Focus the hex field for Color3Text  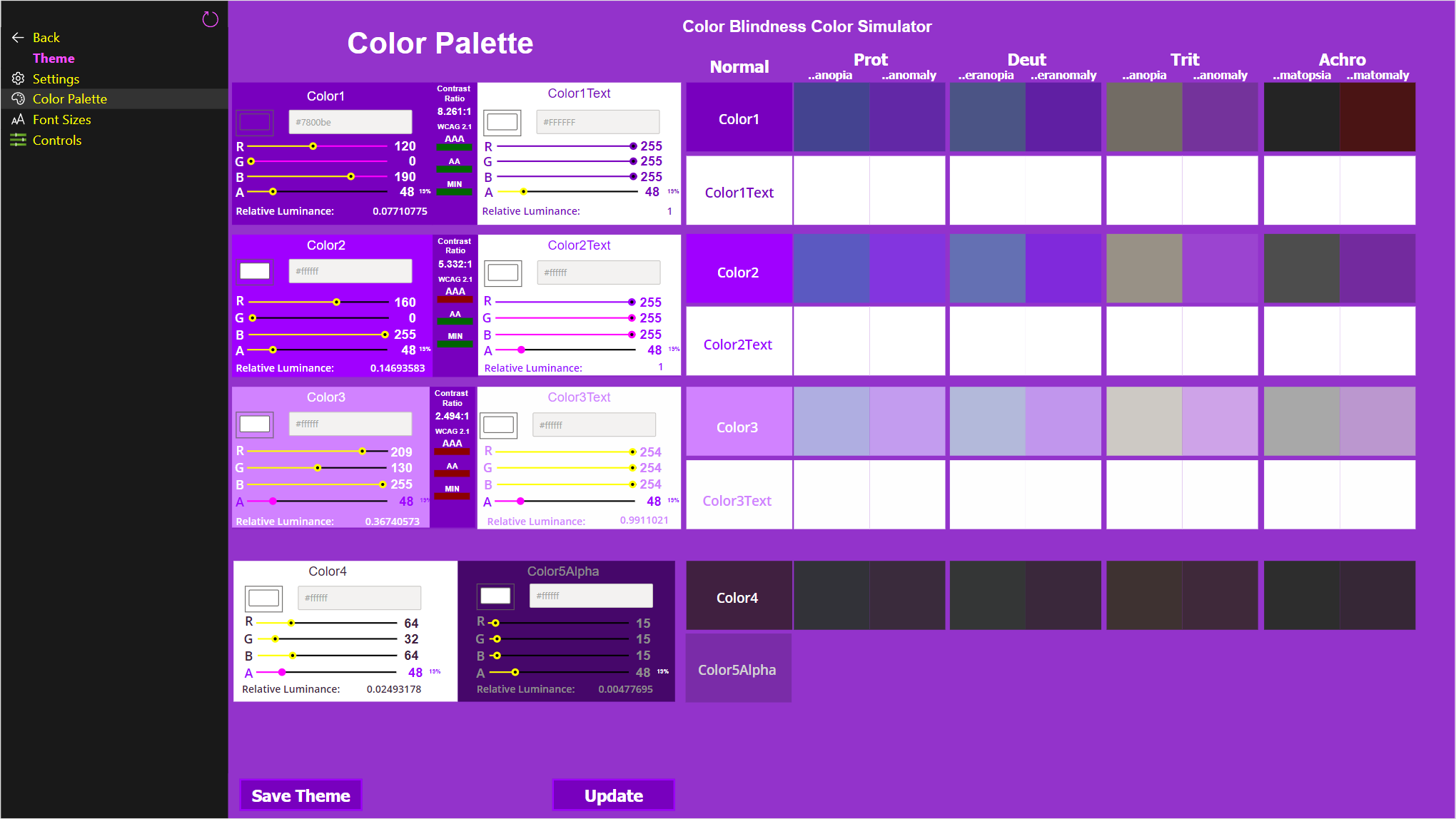click(594, 424)
